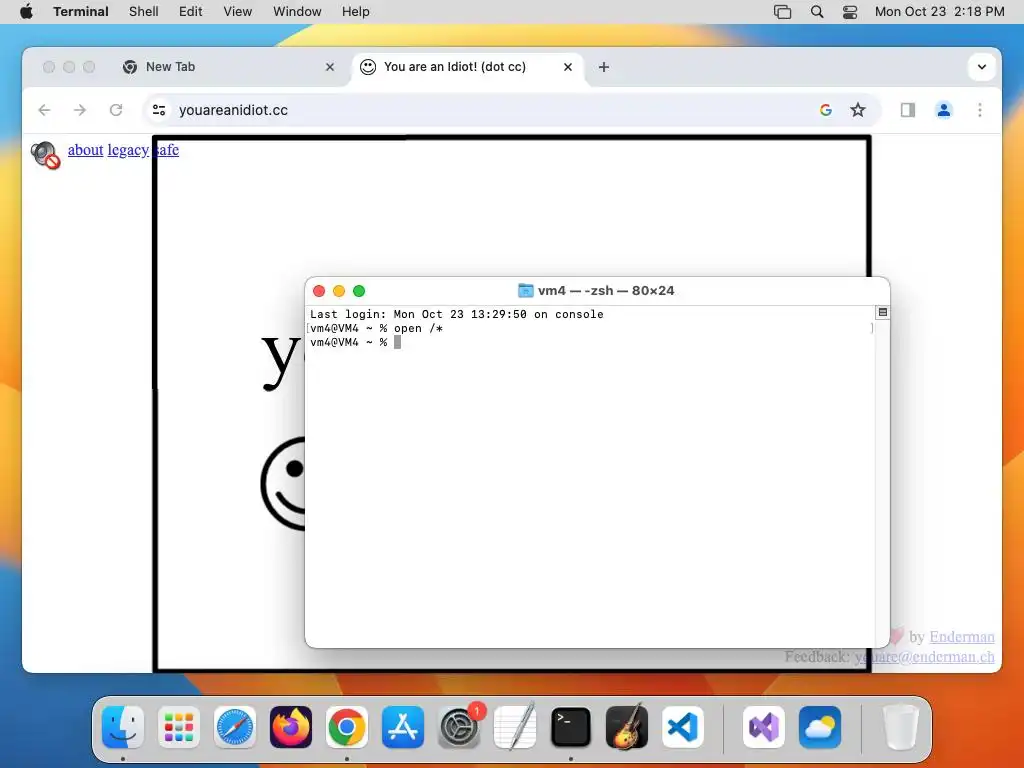Screen dimensions: 1024x768
Task: Click the safe link
Action: (167, 150)
